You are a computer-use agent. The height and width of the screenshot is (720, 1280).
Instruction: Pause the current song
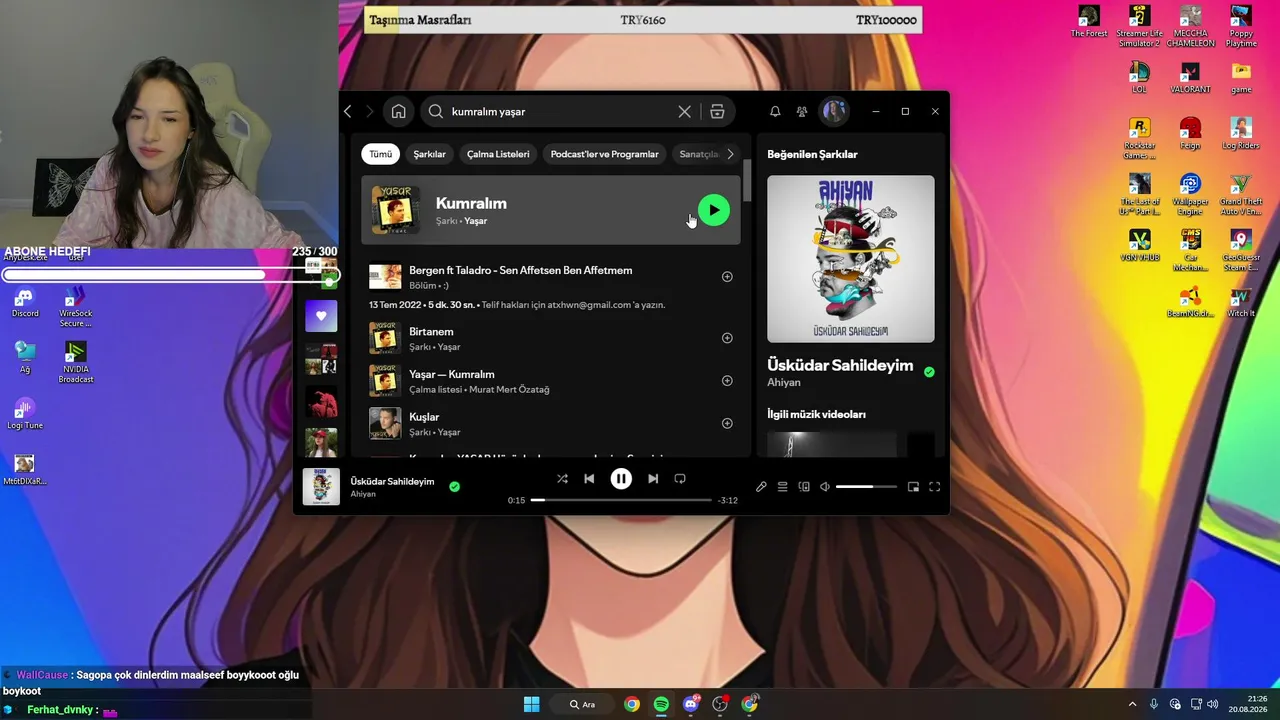click(x=621, y=479)
